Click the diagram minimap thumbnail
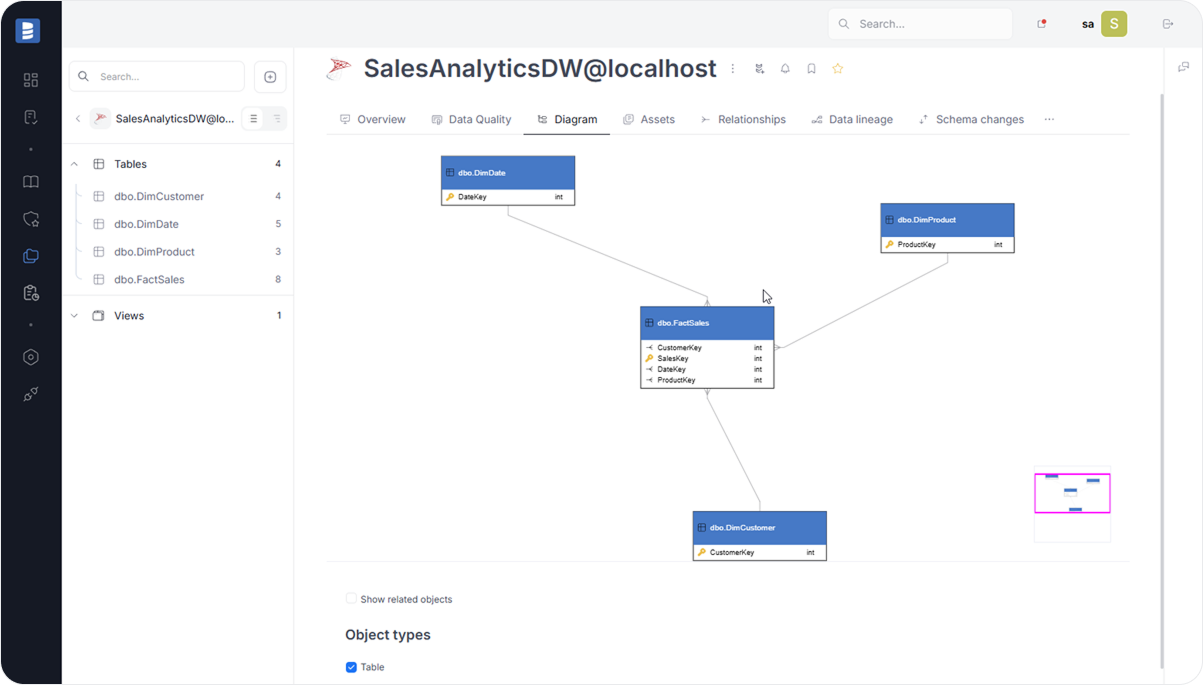1203x685 pixels. pos(1072,492)
